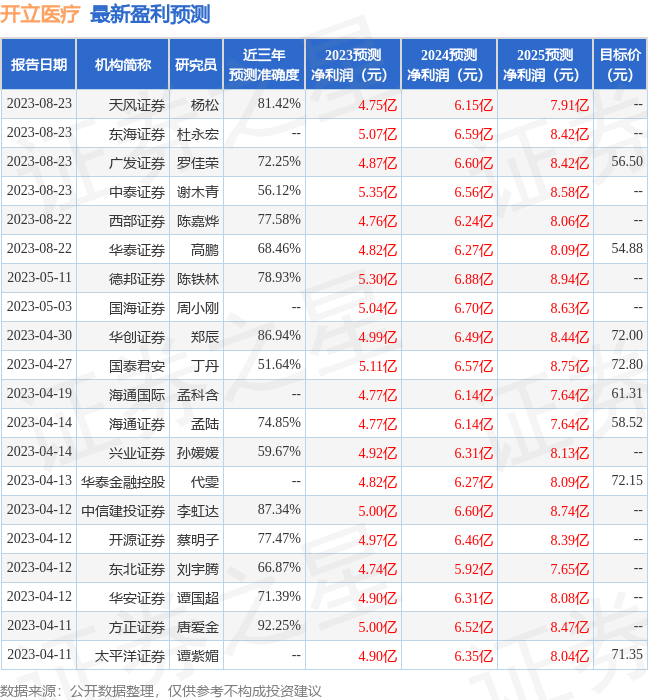
Task: Click researcher name 孙媛媛
Action: (x=198, y=453)
